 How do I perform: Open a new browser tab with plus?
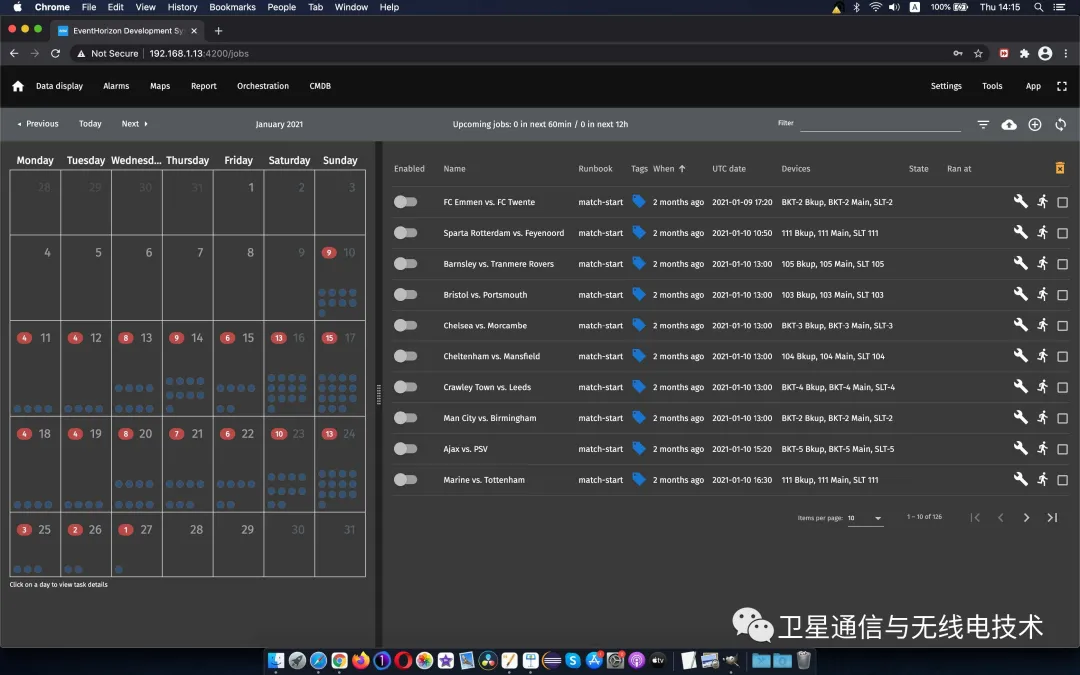[x=218, y=31]
